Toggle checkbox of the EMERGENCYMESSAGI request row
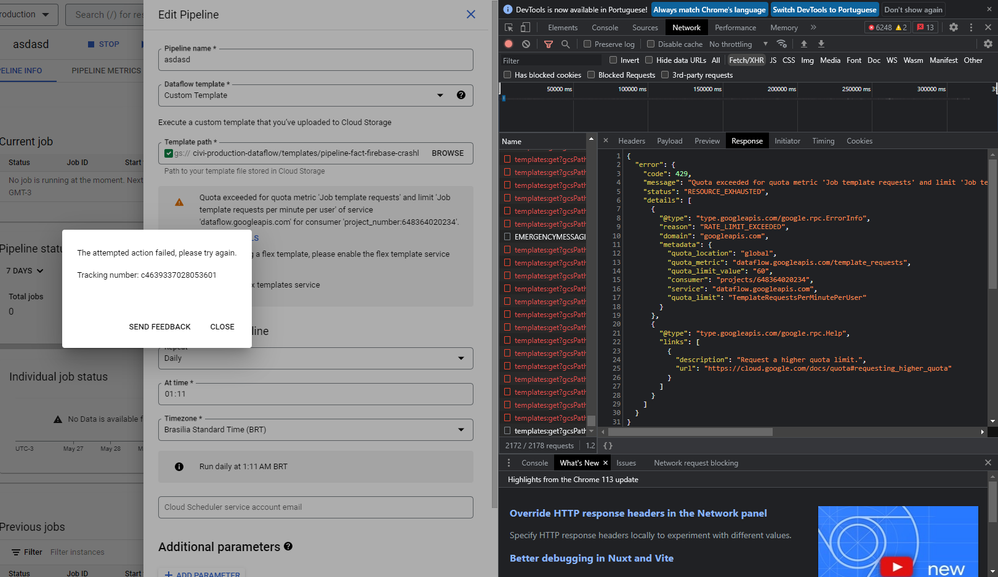Image resolution: width=998 pixels, height=577 pixels. pyautogui.click(x=507, y=237)
